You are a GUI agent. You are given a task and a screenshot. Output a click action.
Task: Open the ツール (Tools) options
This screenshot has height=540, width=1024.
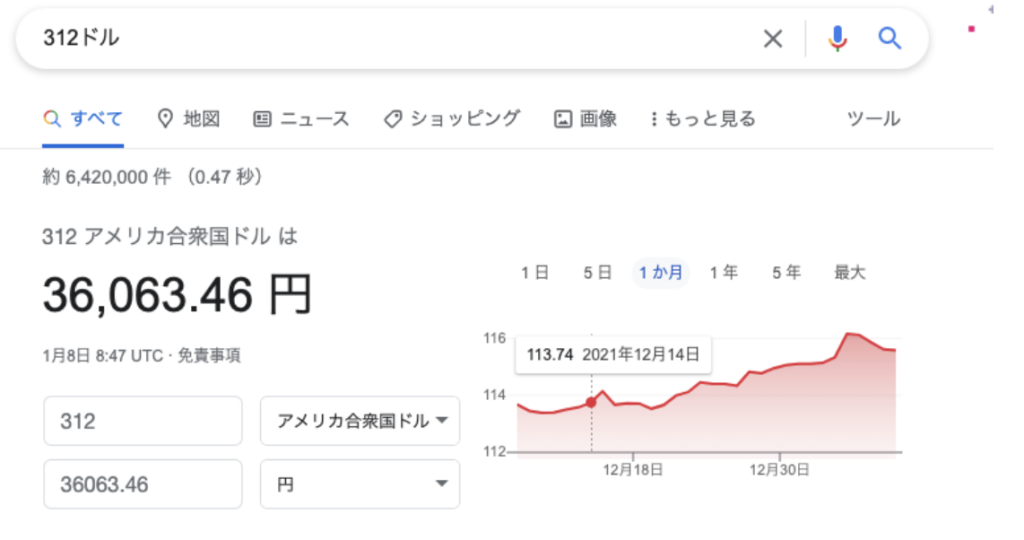(873, 119)
